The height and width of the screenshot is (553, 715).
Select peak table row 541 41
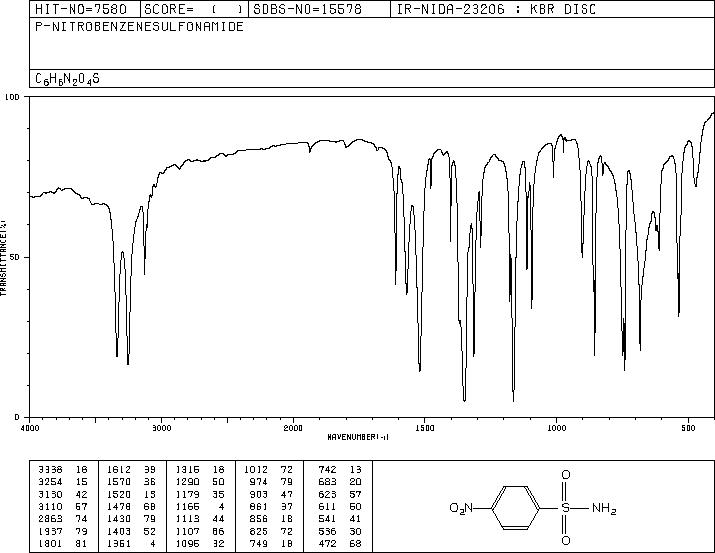(340, 519)
